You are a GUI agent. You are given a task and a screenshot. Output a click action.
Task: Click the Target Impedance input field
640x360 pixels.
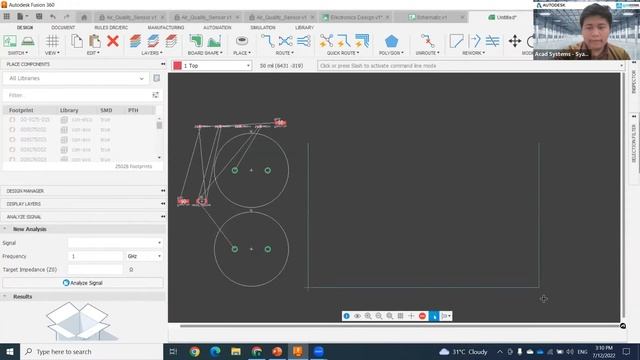coord(95,270)
